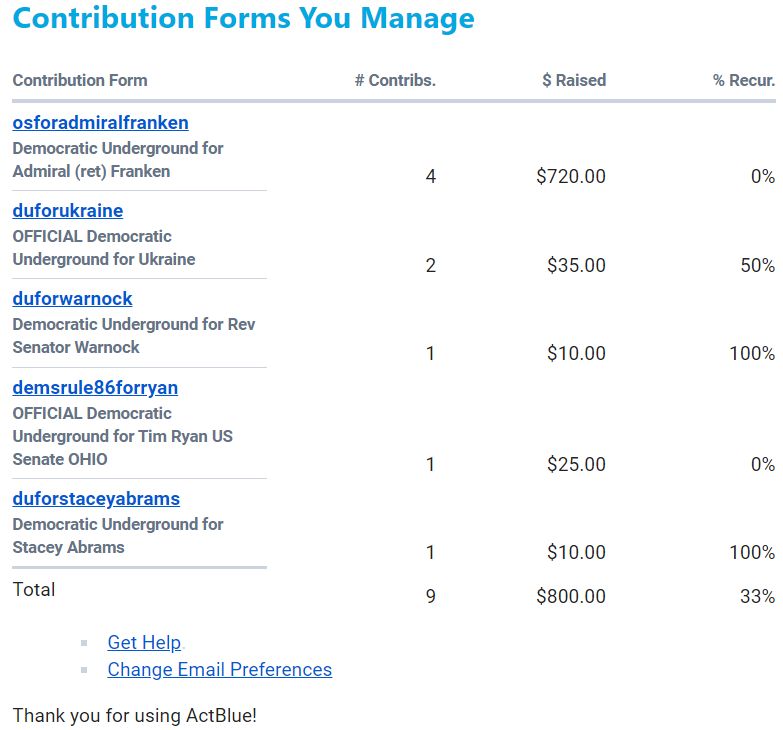Click the $ Raised column header
The image size is (783, 730).
(x=574, y=80)
